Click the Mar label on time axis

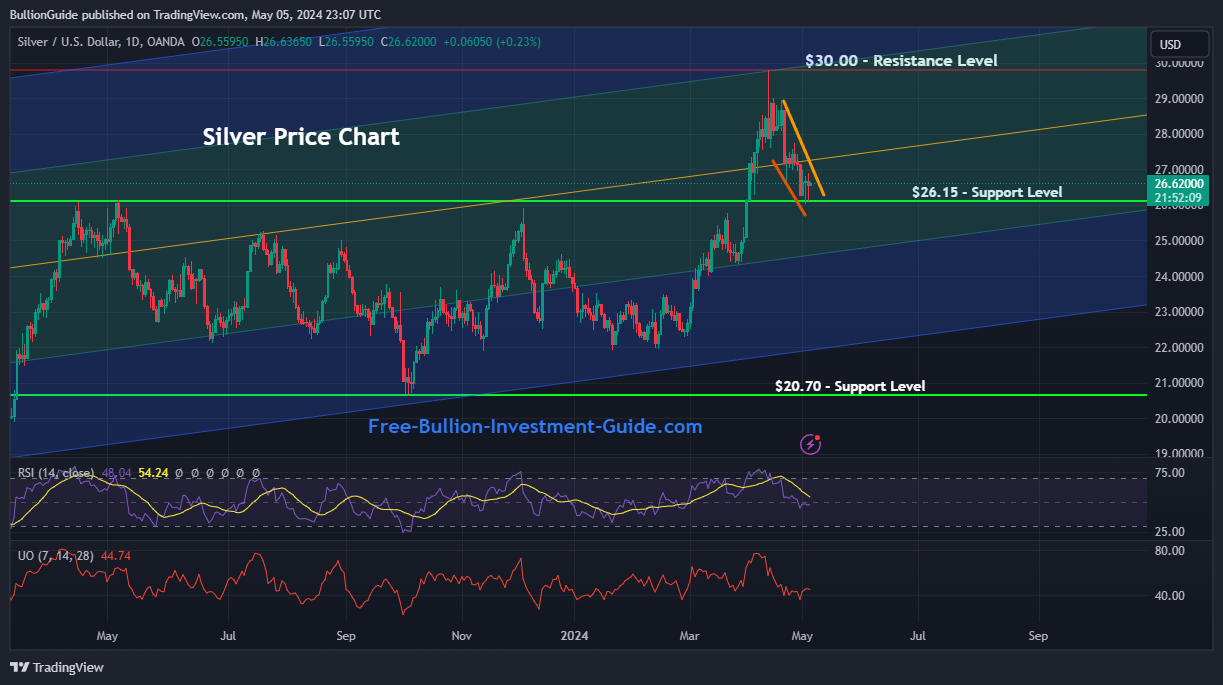point(689,635)
